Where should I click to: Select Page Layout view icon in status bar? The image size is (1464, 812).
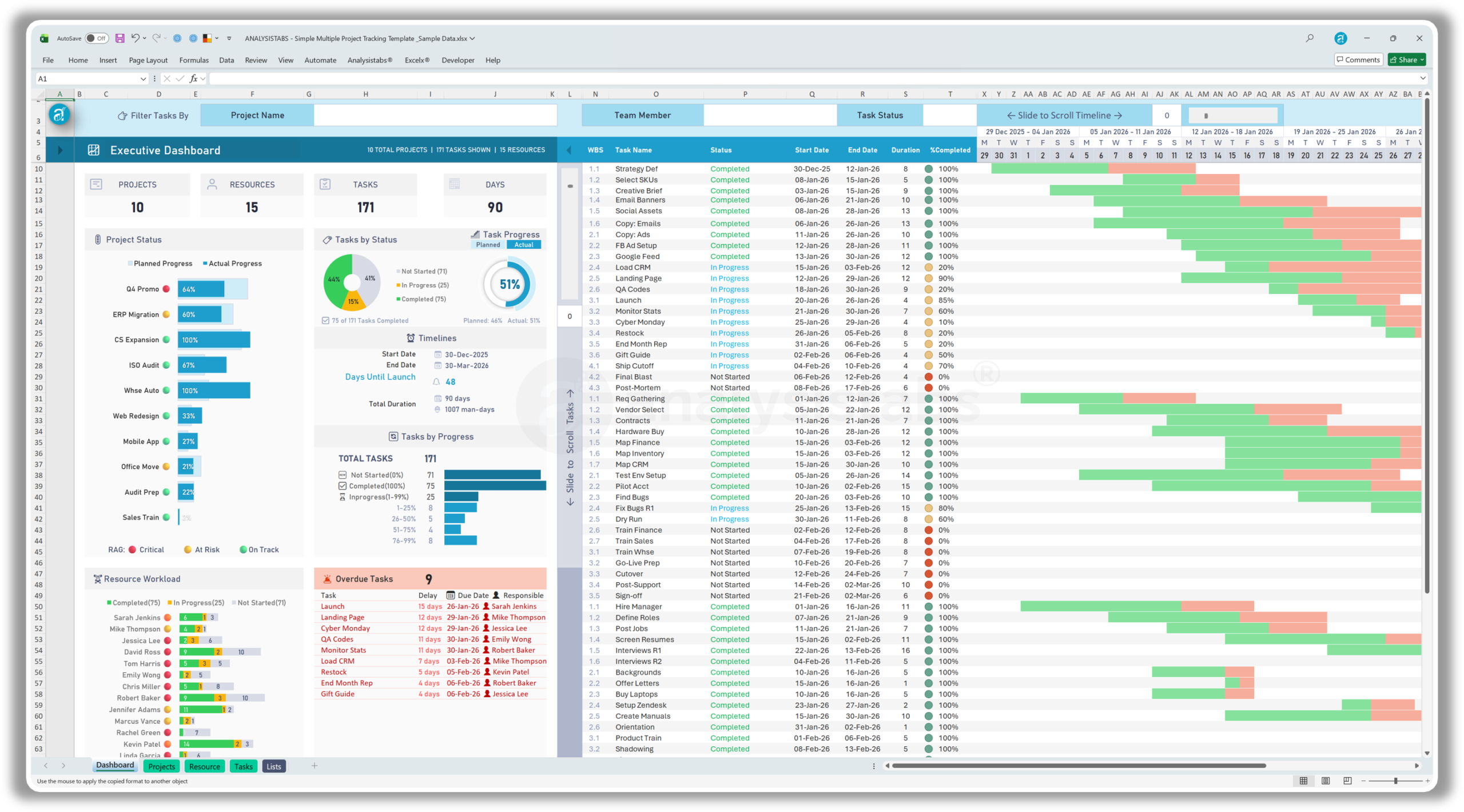pos(1325,780)
